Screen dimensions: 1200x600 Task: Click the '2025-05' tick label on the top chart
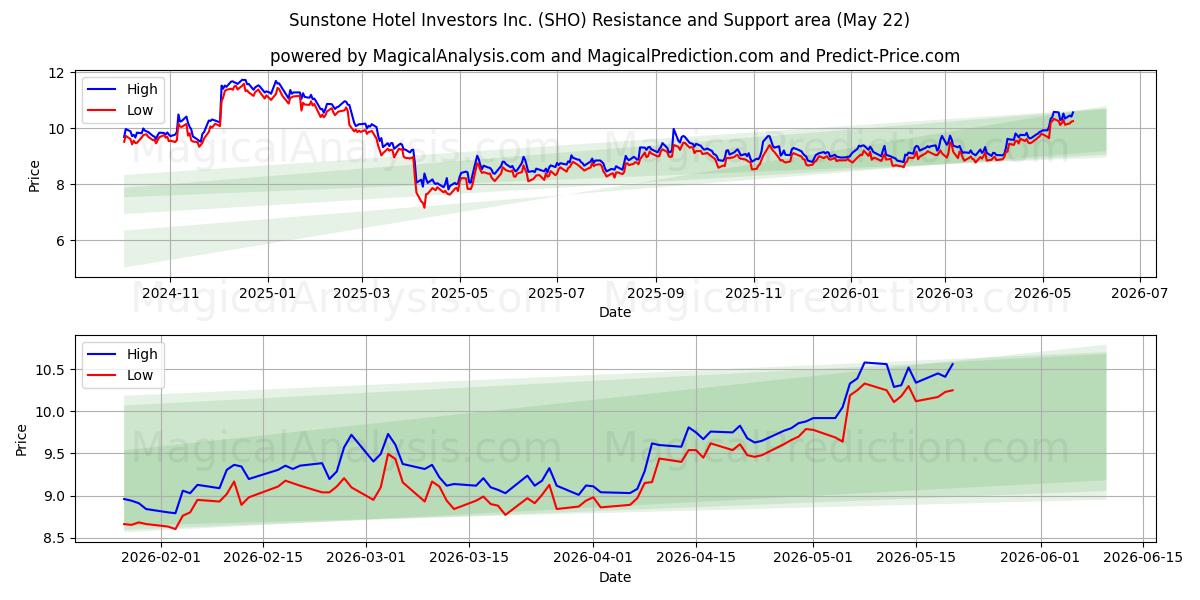tap(459, 293)
